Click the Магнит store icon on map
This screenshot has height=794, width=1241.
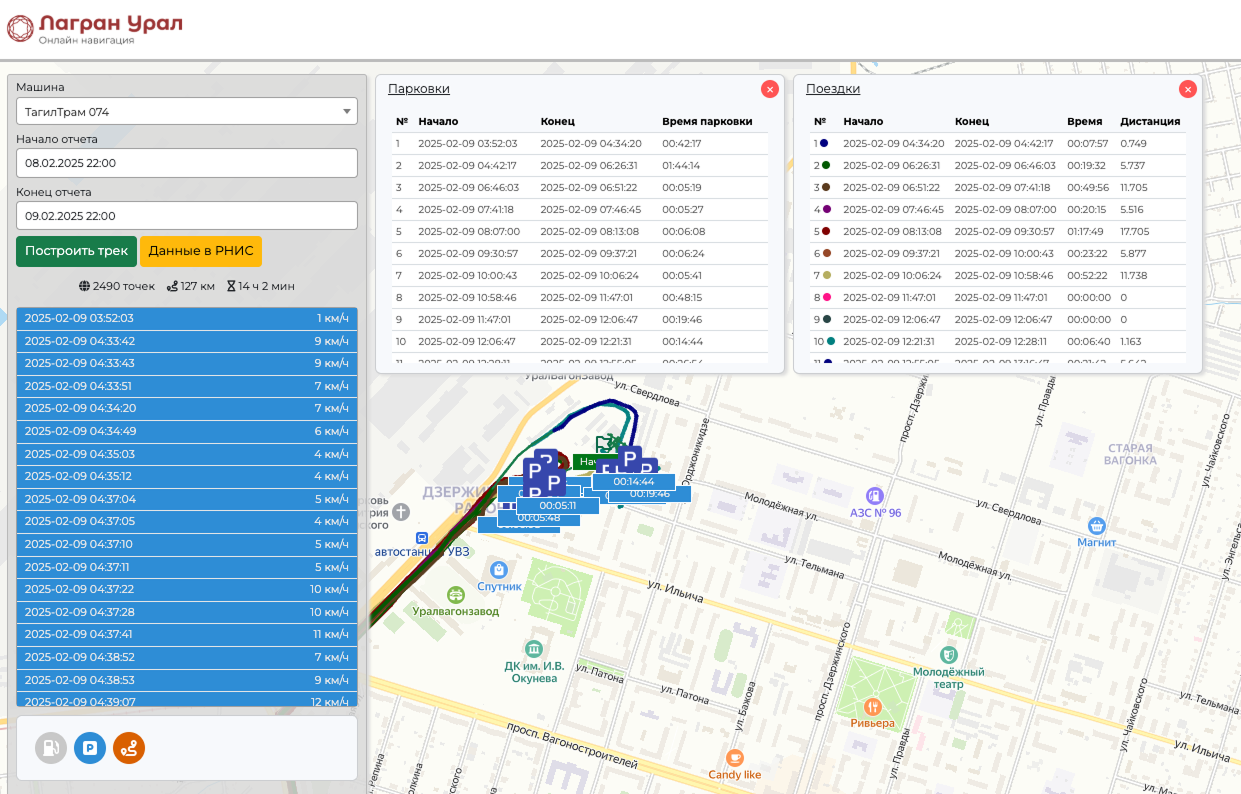pyautogui.click(x=1097, y=525)
